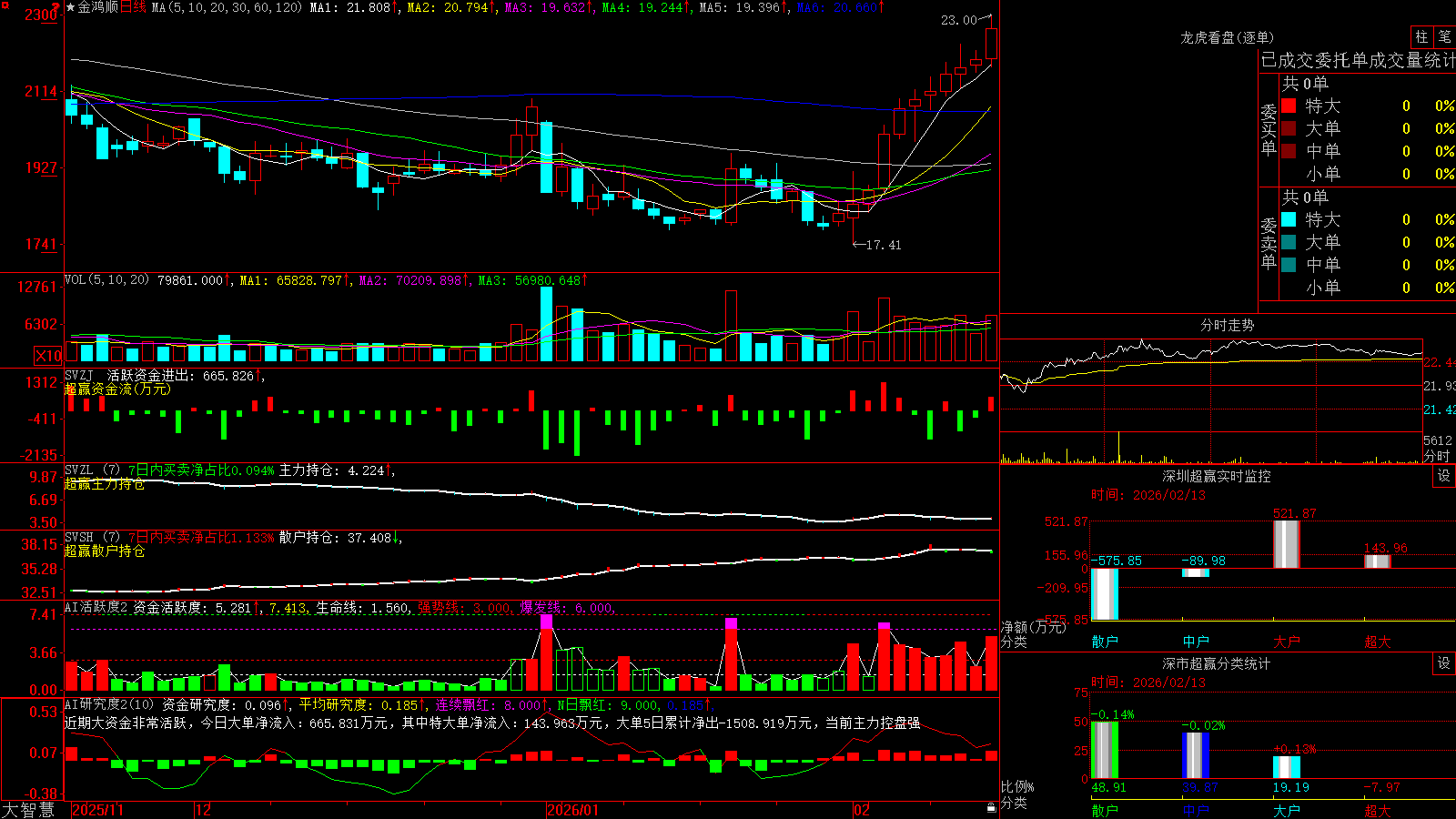1456x819 pixels.
Task: Click the star icon before 金鸿顺
Action: click(x=71, y=7)
